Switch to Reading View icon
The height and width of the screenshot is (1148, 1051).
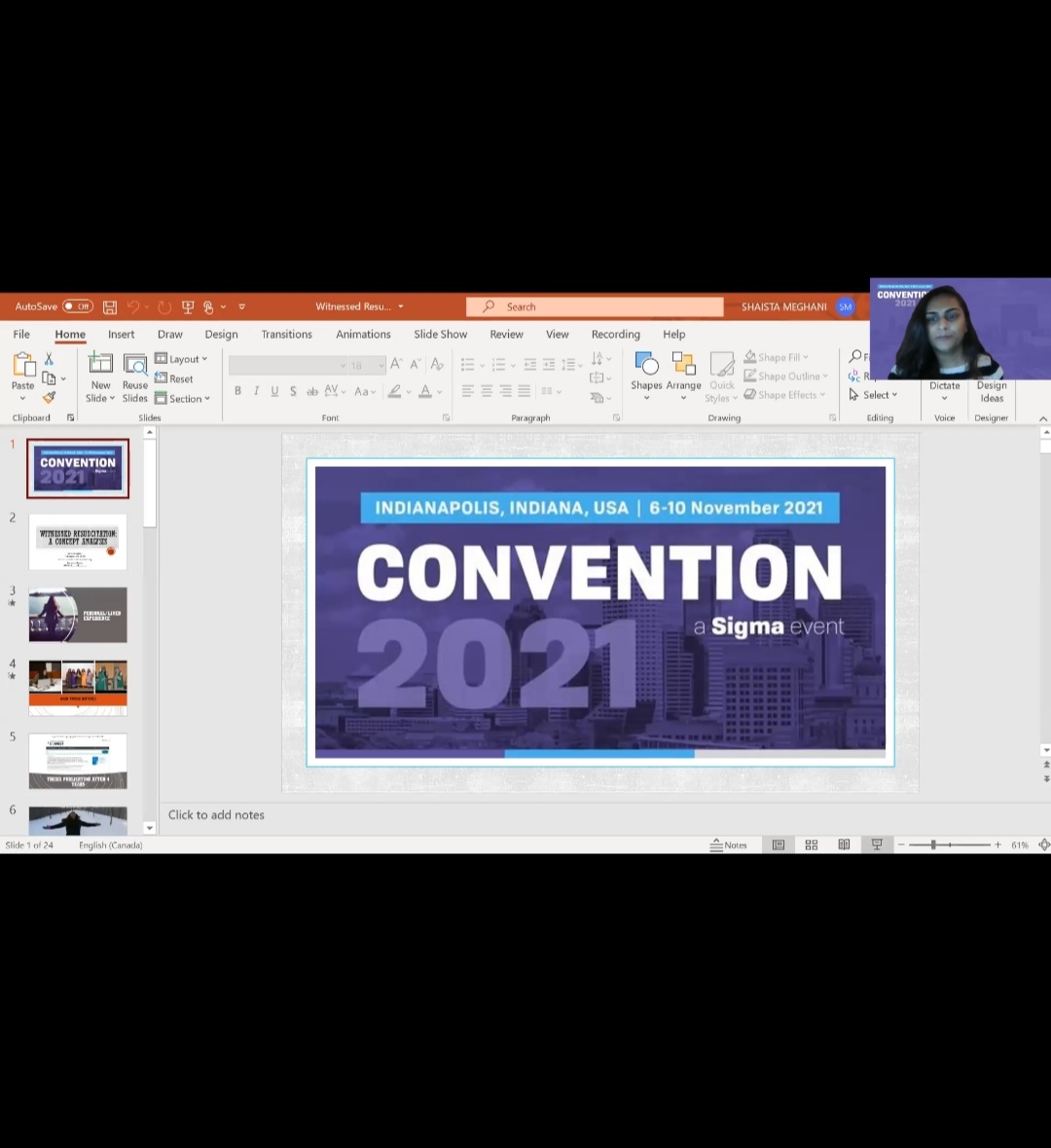[844, 844]
